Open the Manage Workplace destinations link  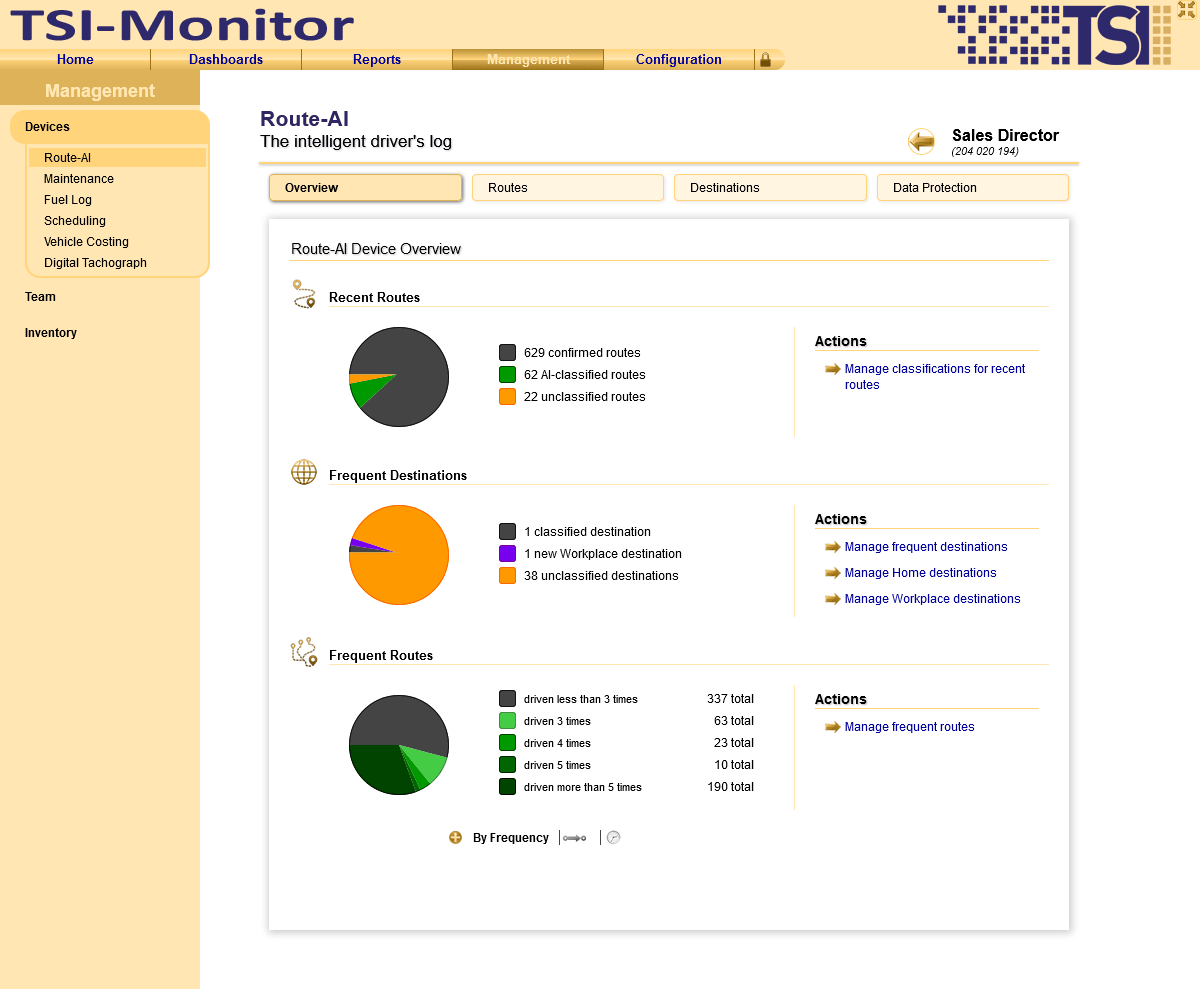(933, 599)
